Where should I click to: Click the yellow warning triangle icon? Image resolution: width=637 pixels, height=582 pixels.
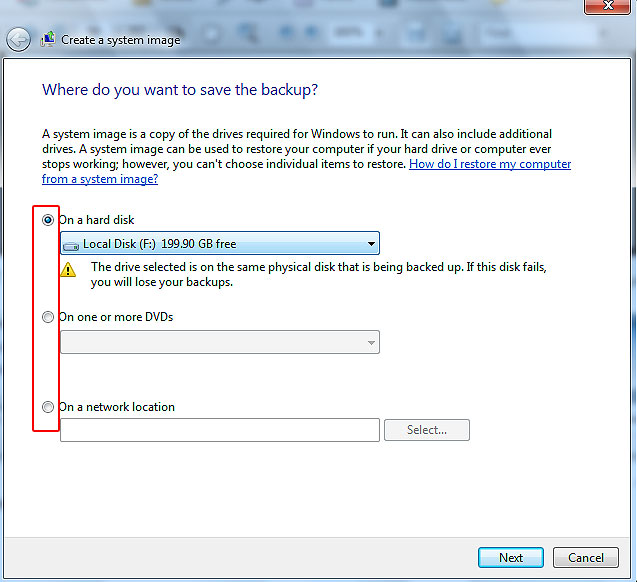[x=68, y=269]
